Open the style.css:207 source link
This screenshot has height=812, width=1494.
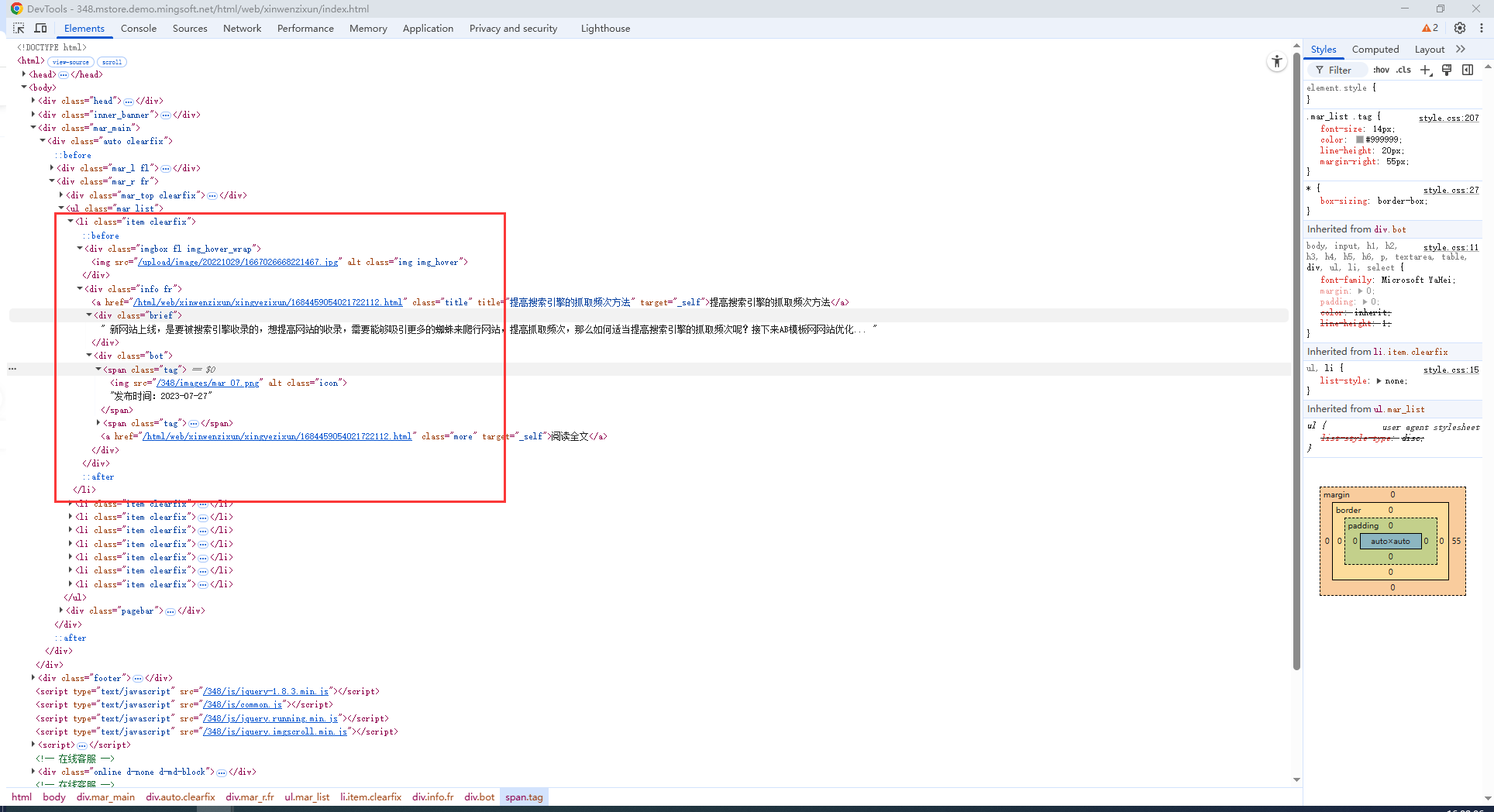(x=1448, y=118)
